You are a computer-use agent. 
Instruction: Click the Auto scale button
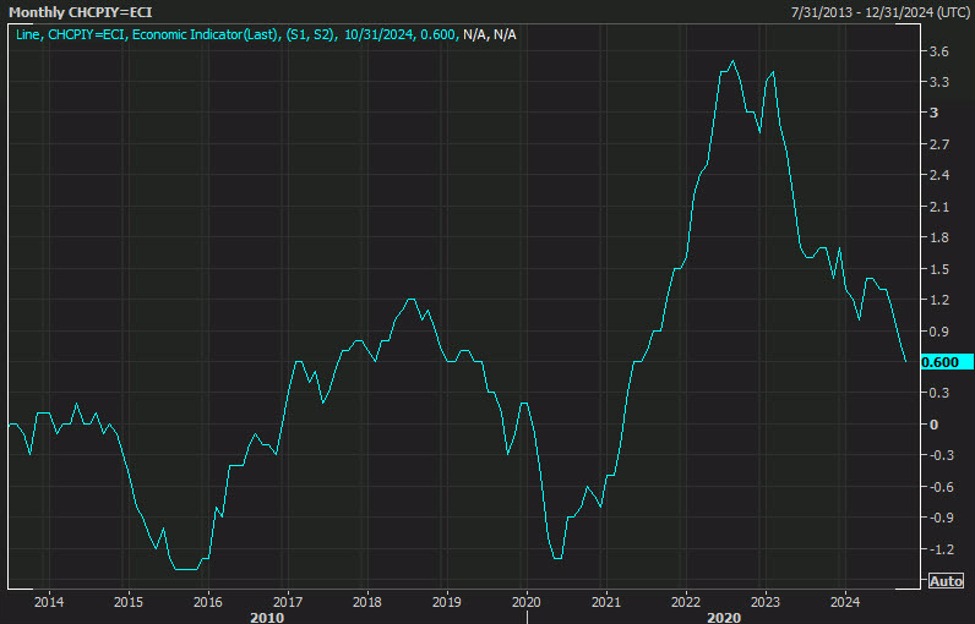(946, 581)
